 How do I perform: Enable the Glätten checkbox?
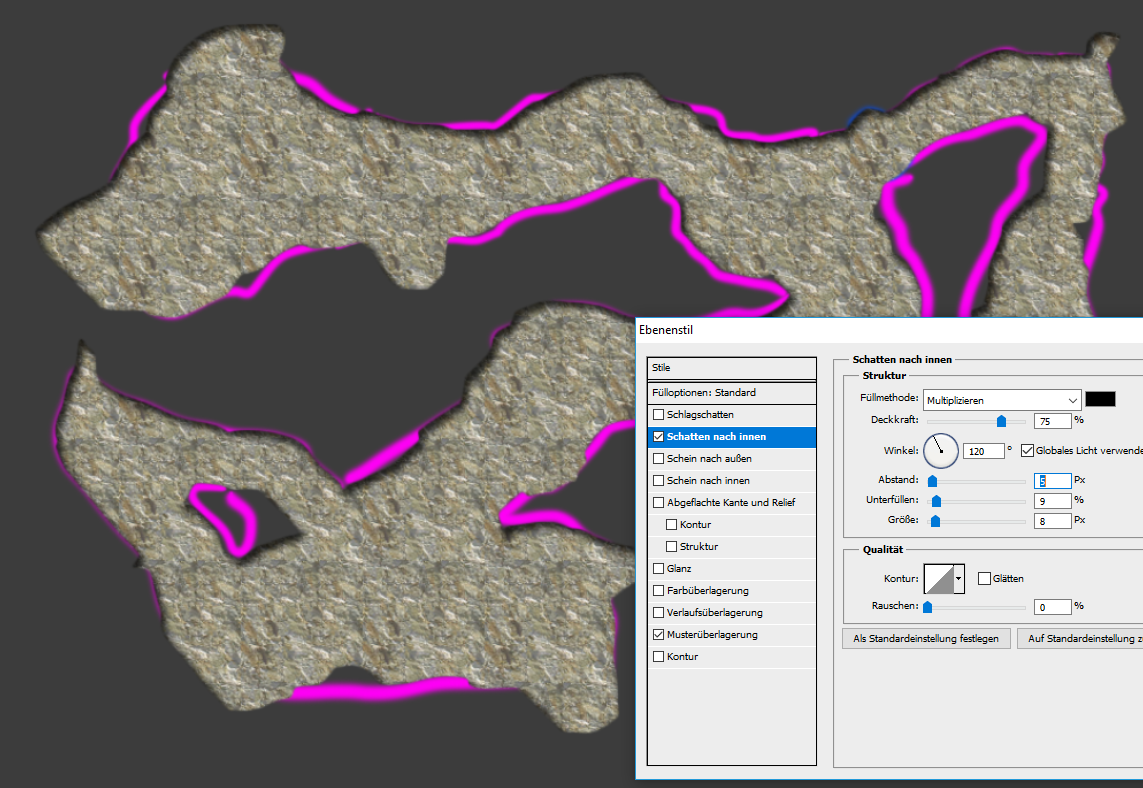[984, 578]
